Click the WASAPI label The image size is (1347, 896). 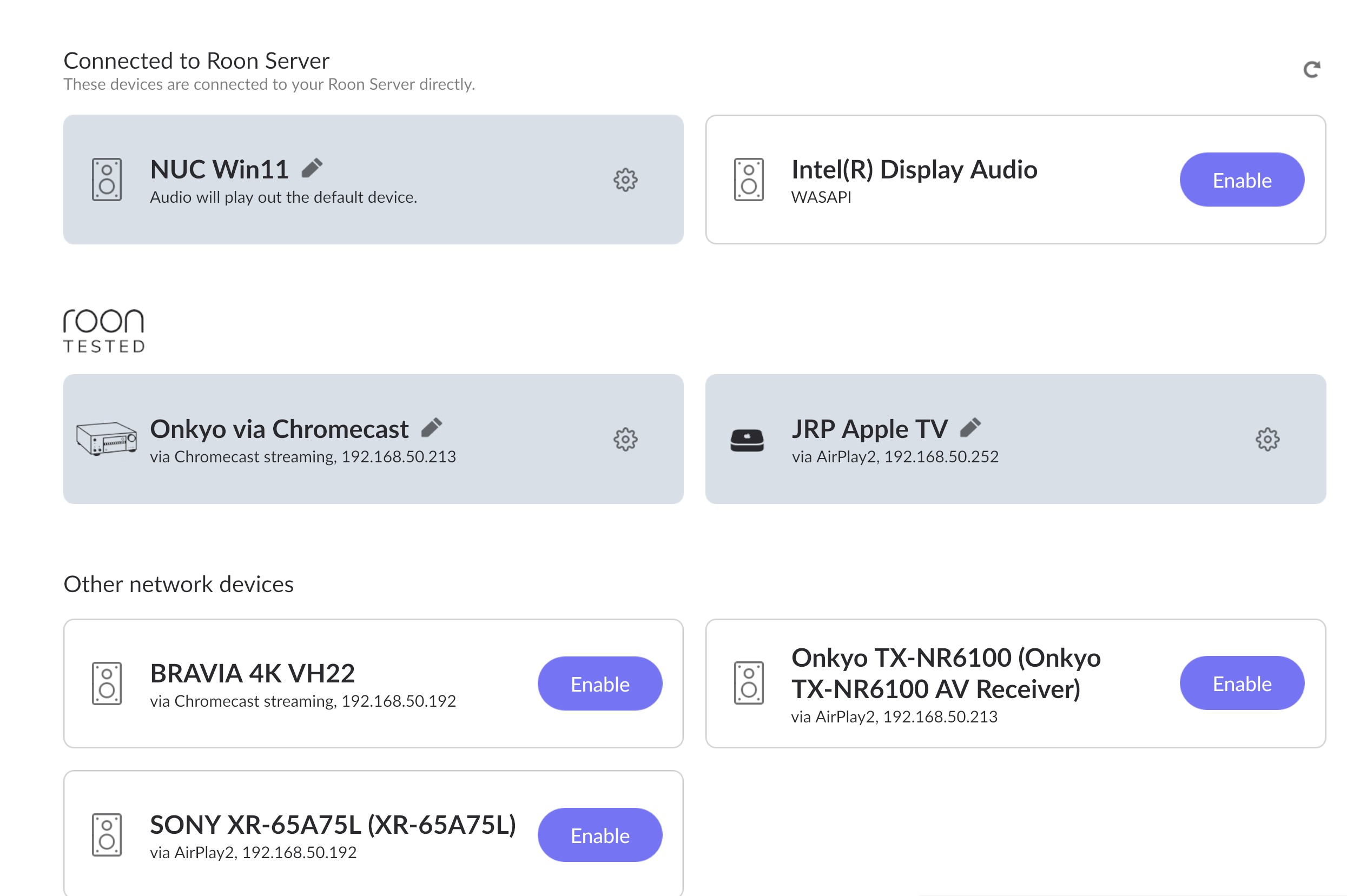[x=821, y=197]
